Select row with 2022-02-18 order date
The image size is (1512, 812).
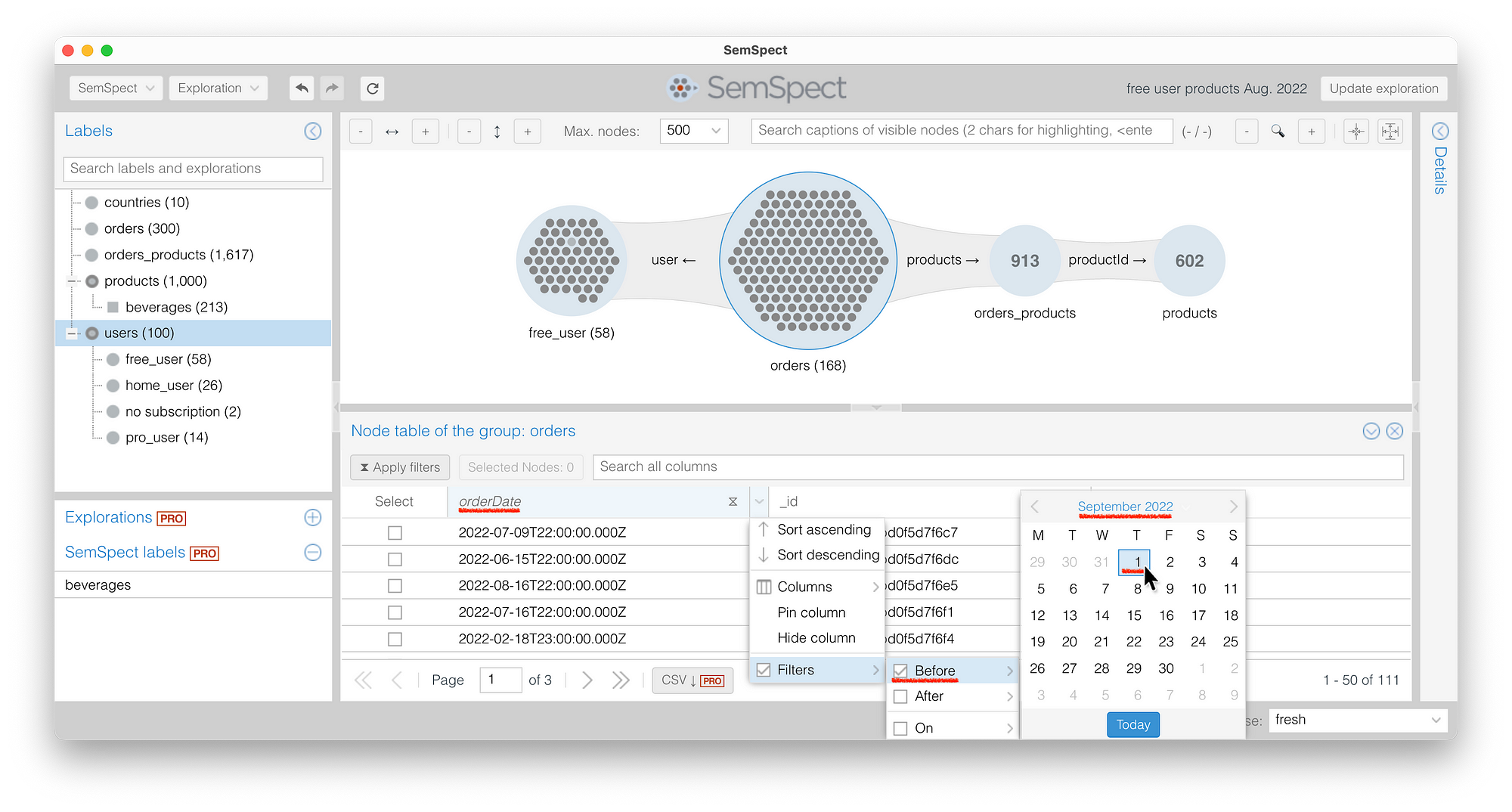pos(395,640)
